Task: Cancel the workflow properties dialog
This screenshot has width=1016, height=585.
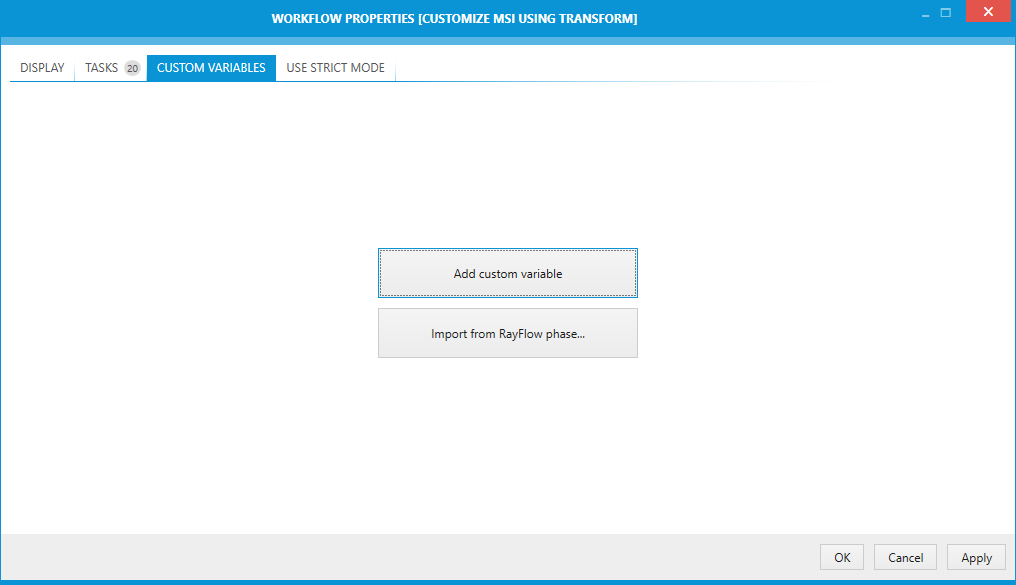Action: pyautogui.click(x=905, y=557)
